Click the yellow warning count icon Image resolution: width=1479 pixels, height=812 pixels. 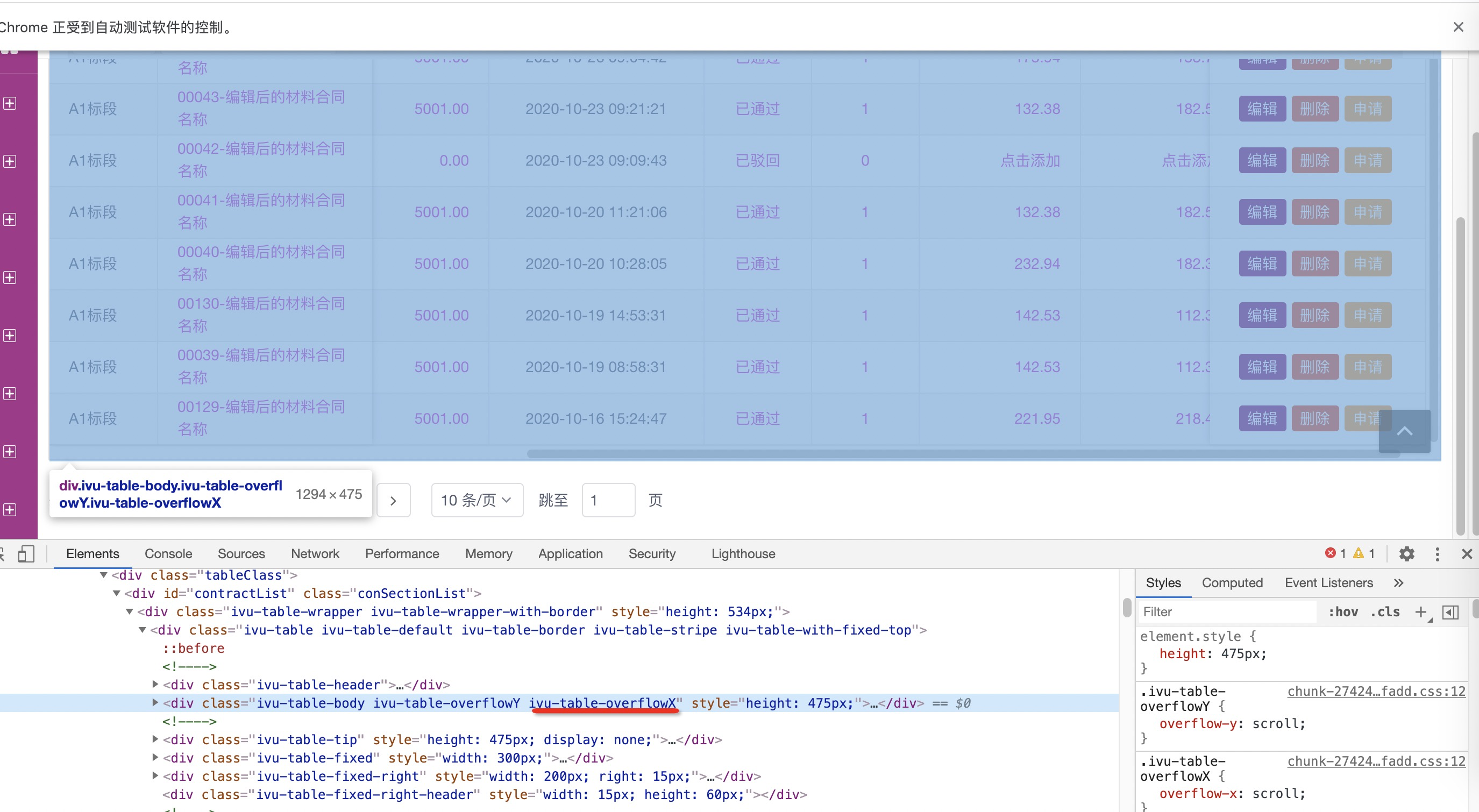point(1358,553)
